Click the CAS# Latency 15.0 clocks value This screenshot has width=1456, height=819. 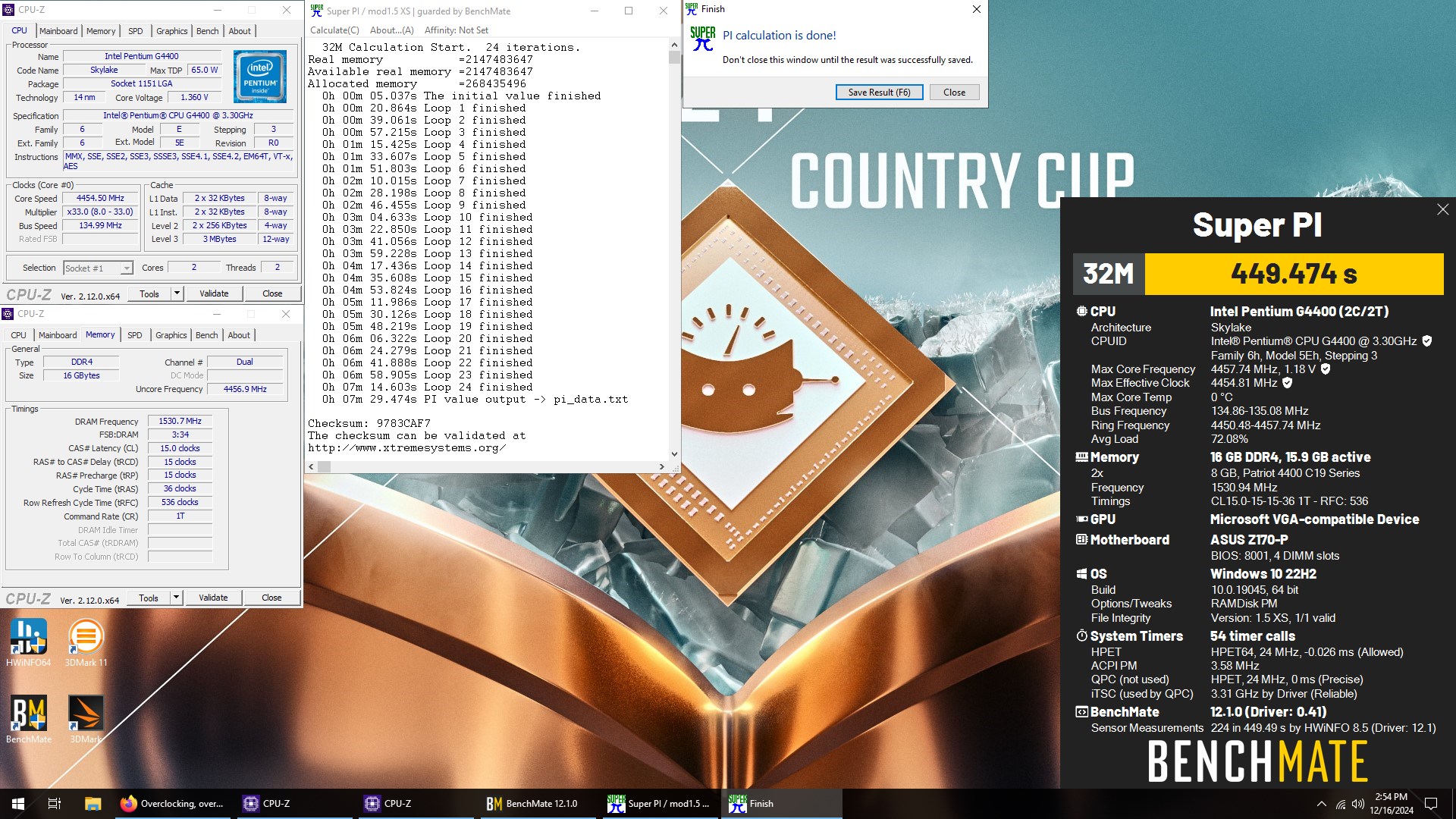tap(180, 448)
